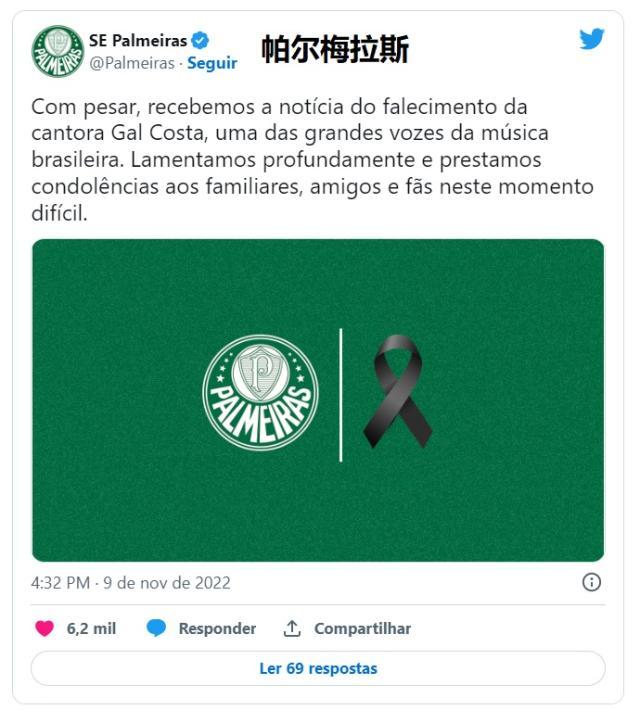Click the Twitter bird logo
Viewport: 640px width, 710px height.
click(592, 38)
